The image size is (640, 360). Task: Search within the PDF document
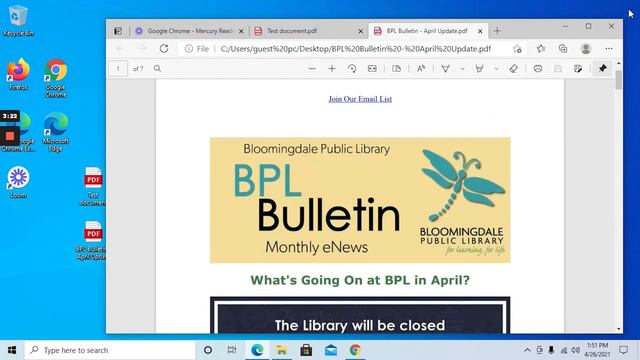point(158,69)
